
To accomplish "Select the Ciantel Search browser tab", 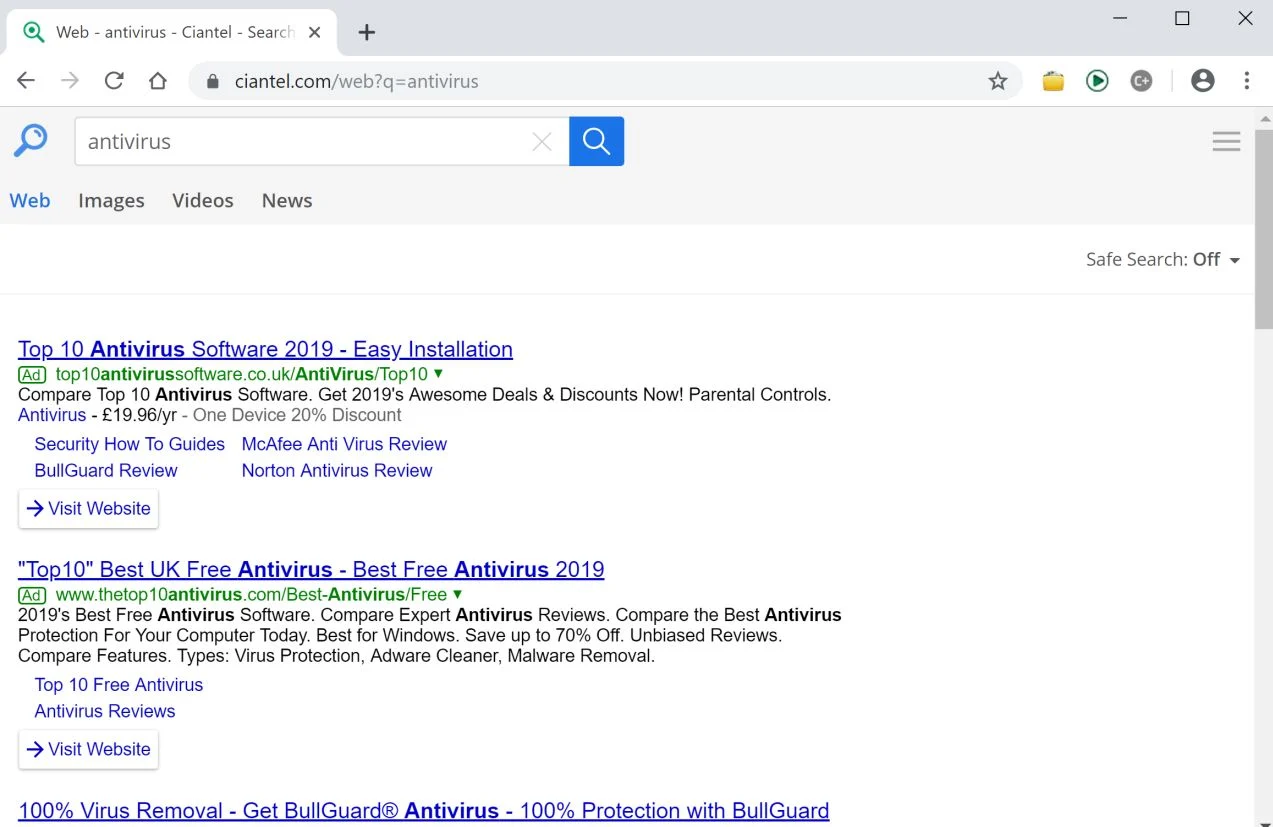I will [172, 32].
